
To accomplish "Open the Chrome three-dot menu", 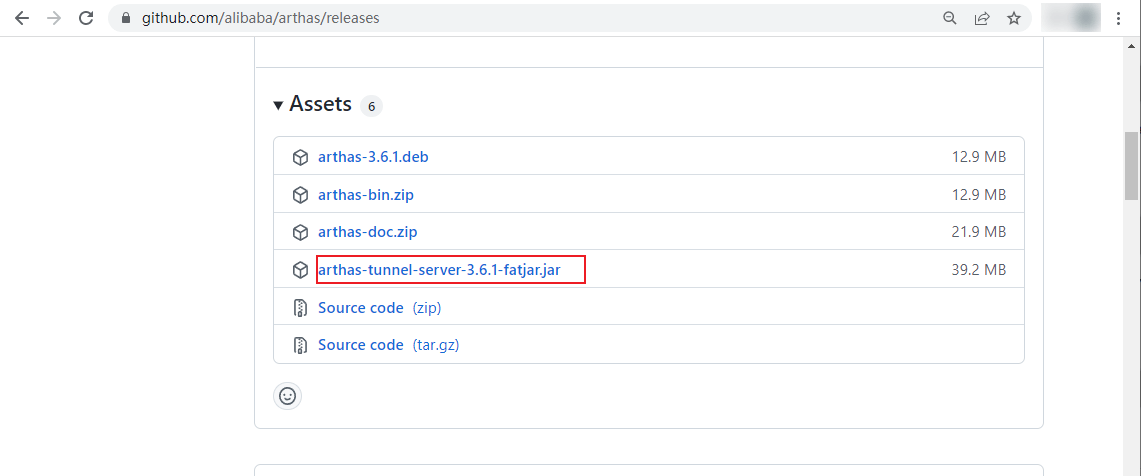I will [x=1118, y=18].
